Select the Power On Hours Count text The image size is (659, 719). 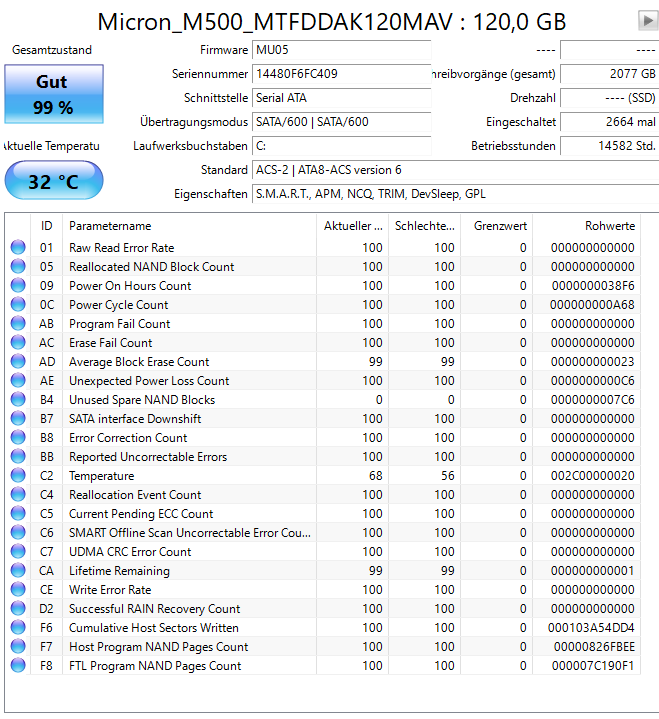[x=130, y=286]
